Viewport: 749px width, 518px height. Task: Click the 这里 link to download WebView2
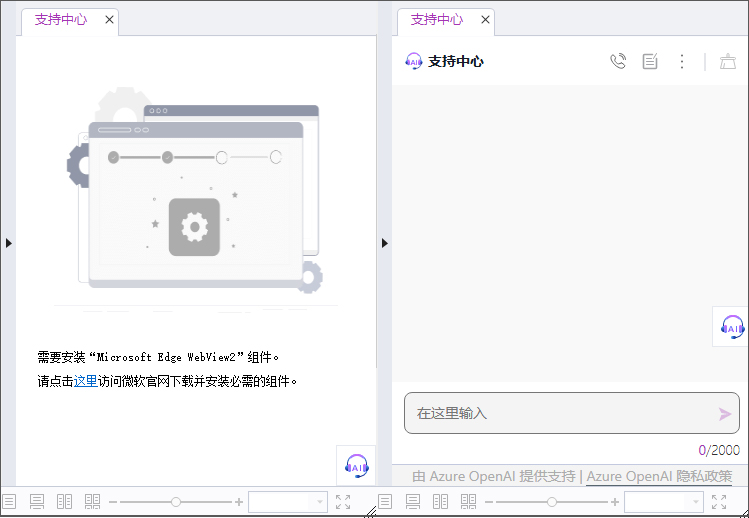pyautogui.click(x=85, y=381)
